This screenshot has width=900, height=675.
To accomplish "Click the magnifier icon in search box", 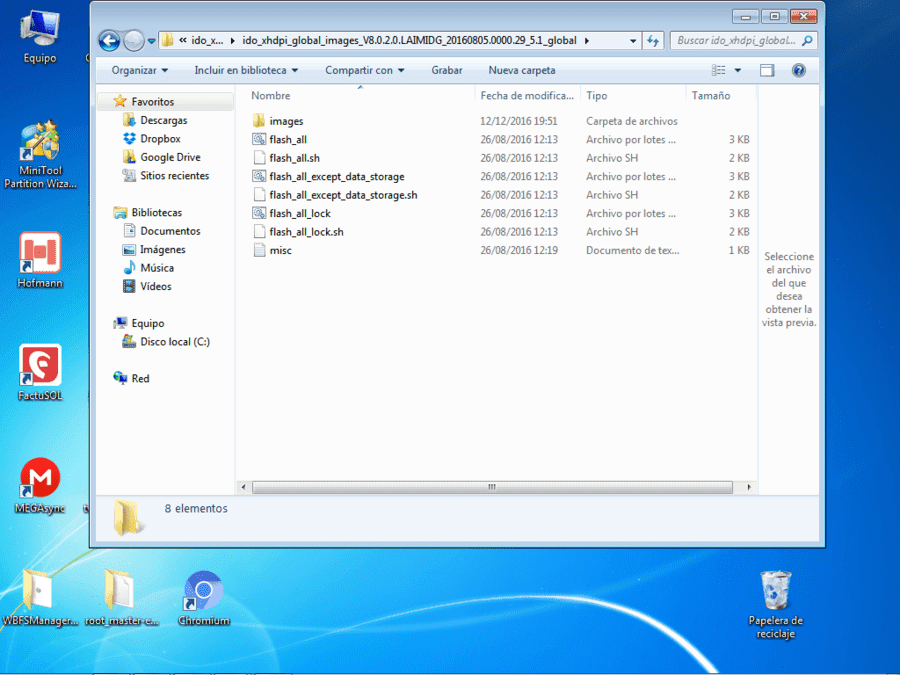I will pyautogui.click(x=807, y=41).
